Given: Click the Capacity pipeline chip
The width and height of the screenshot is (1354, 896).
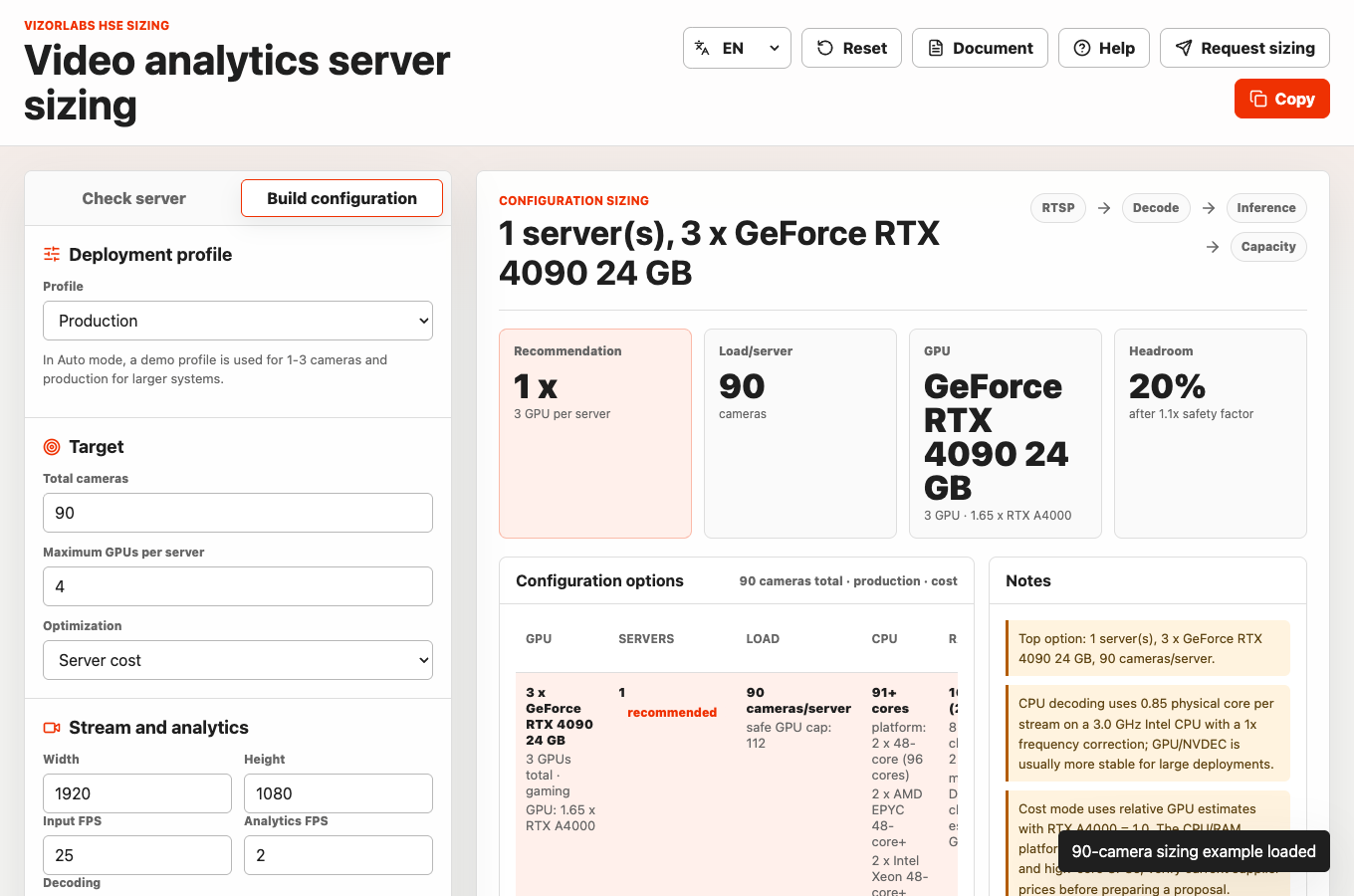Looking at the screenshot, I should pyautogui.click(x=1268, y=247).
